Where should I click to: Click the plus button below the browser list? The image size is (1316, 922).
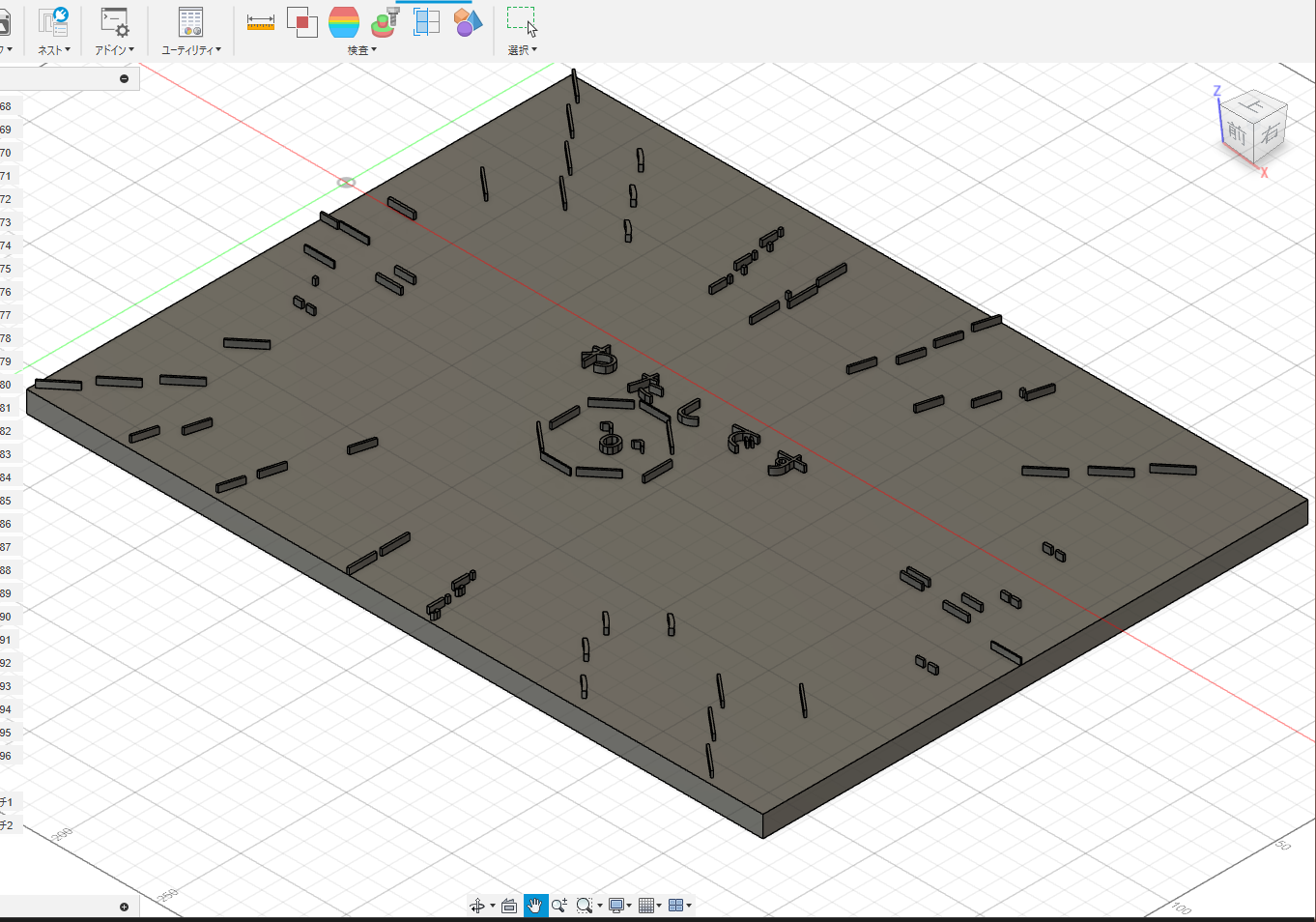[124, 906]
